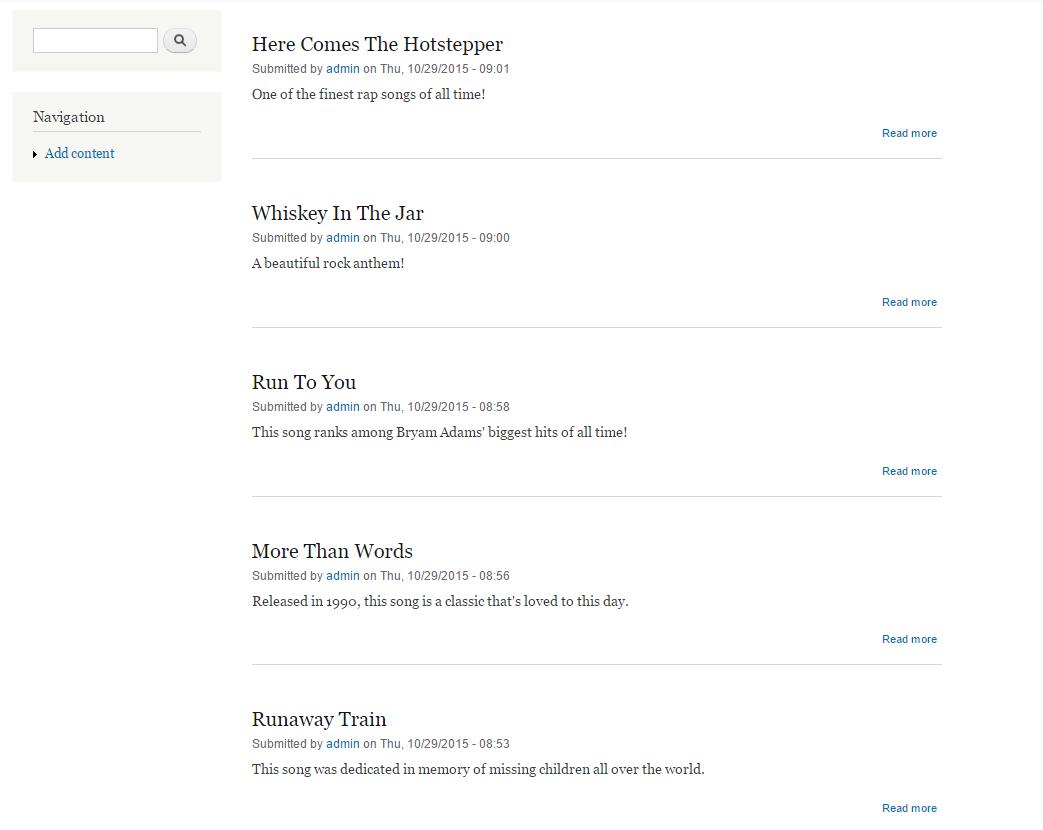This screenshot has width=1043, height=830.
Task: Read more of Whiskey In The Jar
Action: point(909,302)
